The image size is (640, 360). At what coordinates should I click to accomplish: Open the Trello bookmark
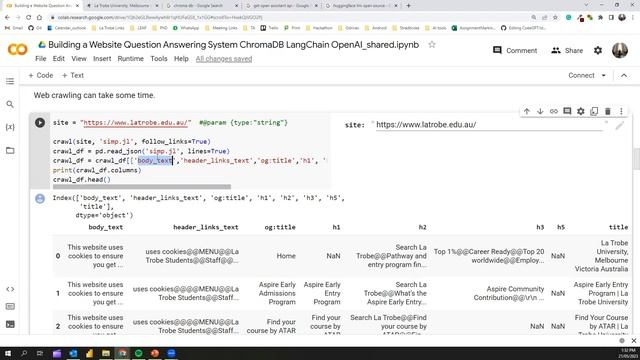[x=269, y=28]
